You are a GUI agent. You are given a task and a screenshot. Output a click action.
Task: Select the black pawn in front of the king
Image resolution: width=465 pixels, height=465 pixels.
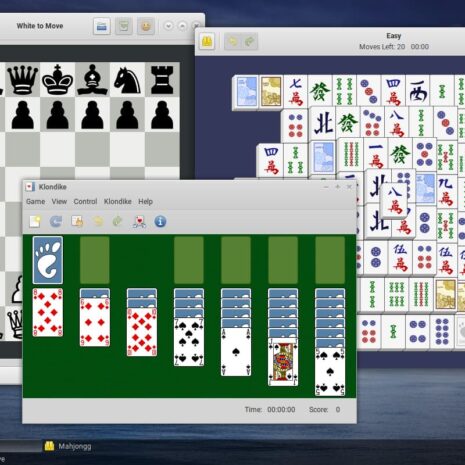pos(57,115)
